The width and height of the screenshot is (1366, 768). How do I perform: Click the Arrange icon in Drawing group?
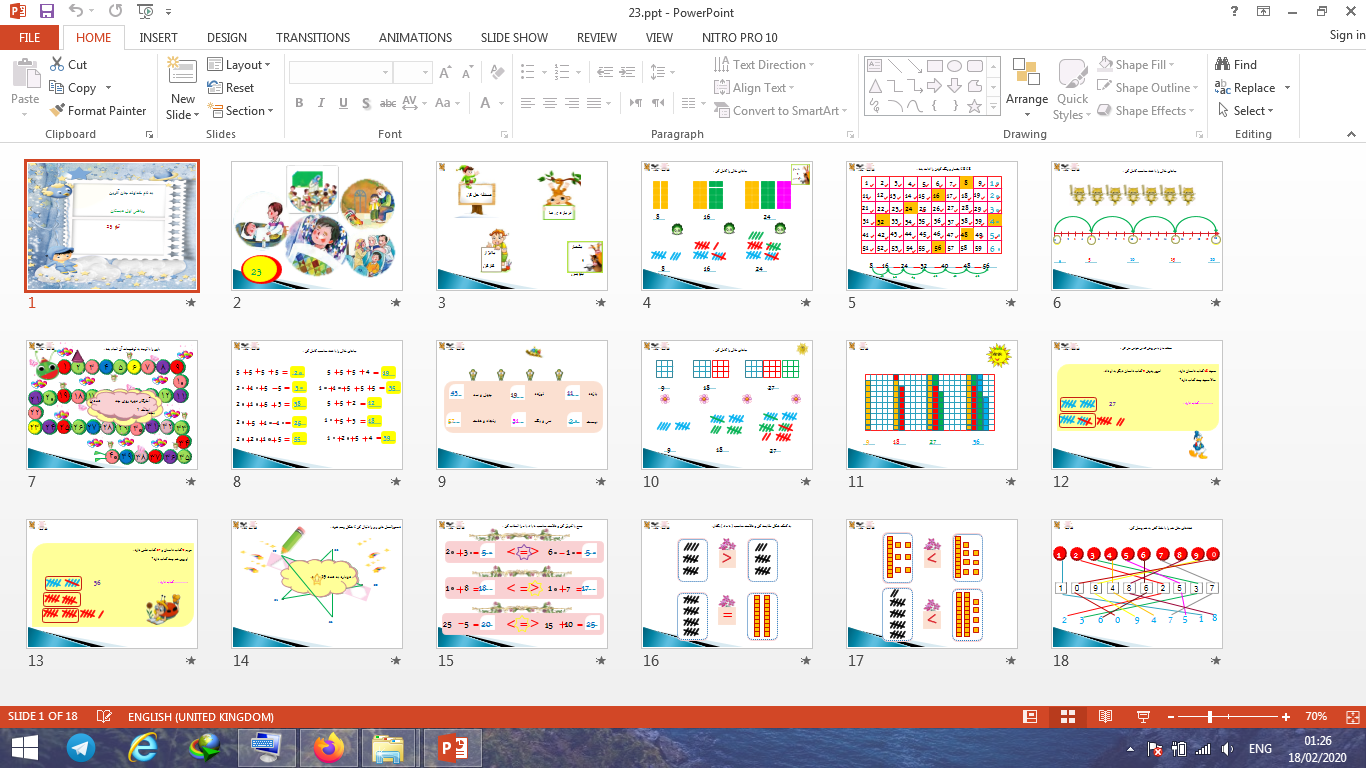click(x=1026, y=74)
